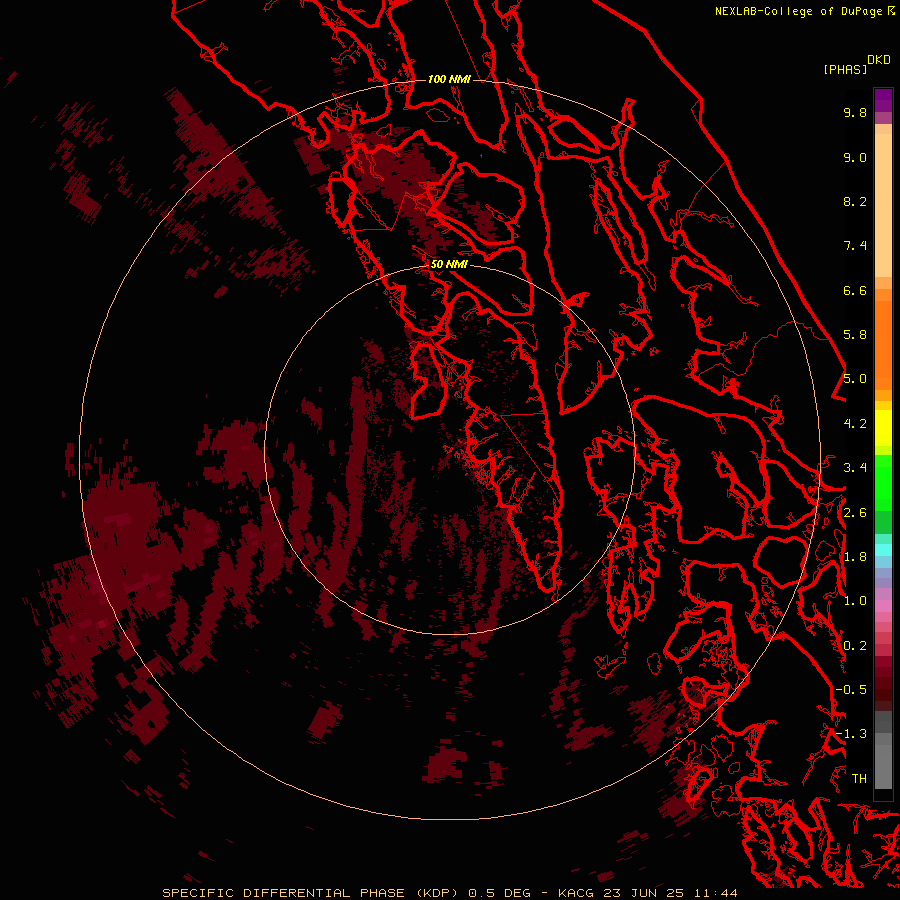The image size is (900, 900).
Task: Click the 5.0 legend value
Action: click(x=855, y=379)
